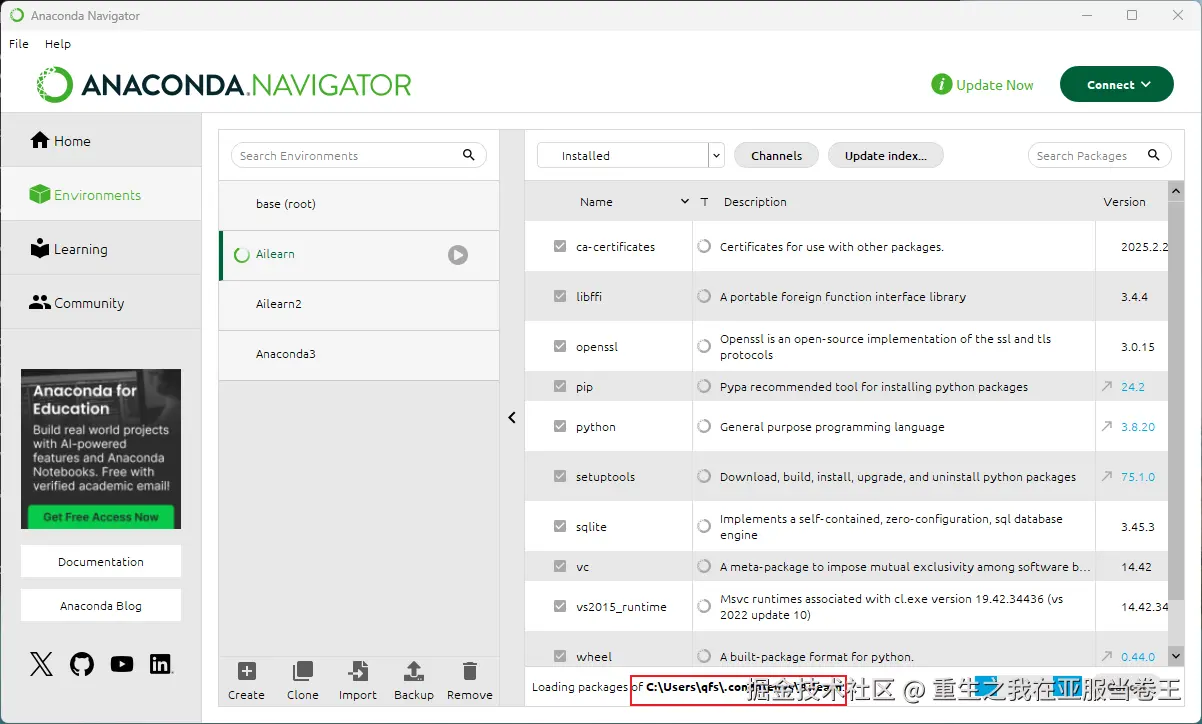The height and width of the screenshot is (724, 1202).
Task: Click the setuptools upgrade arrow icon
Action: pos(1107,476)
